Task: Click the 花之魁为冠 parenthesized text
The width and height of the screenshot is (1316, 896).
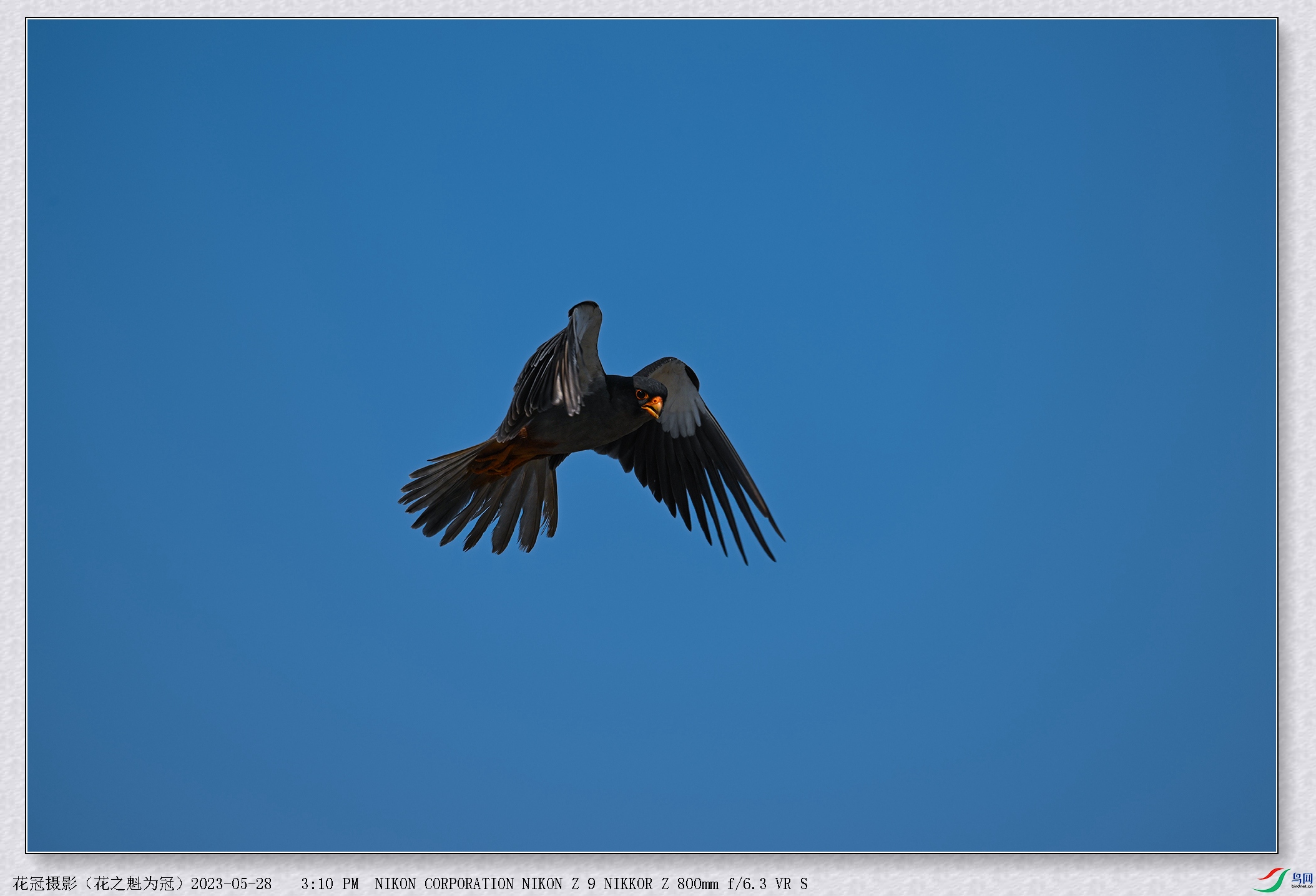Action: pos(134,884)
